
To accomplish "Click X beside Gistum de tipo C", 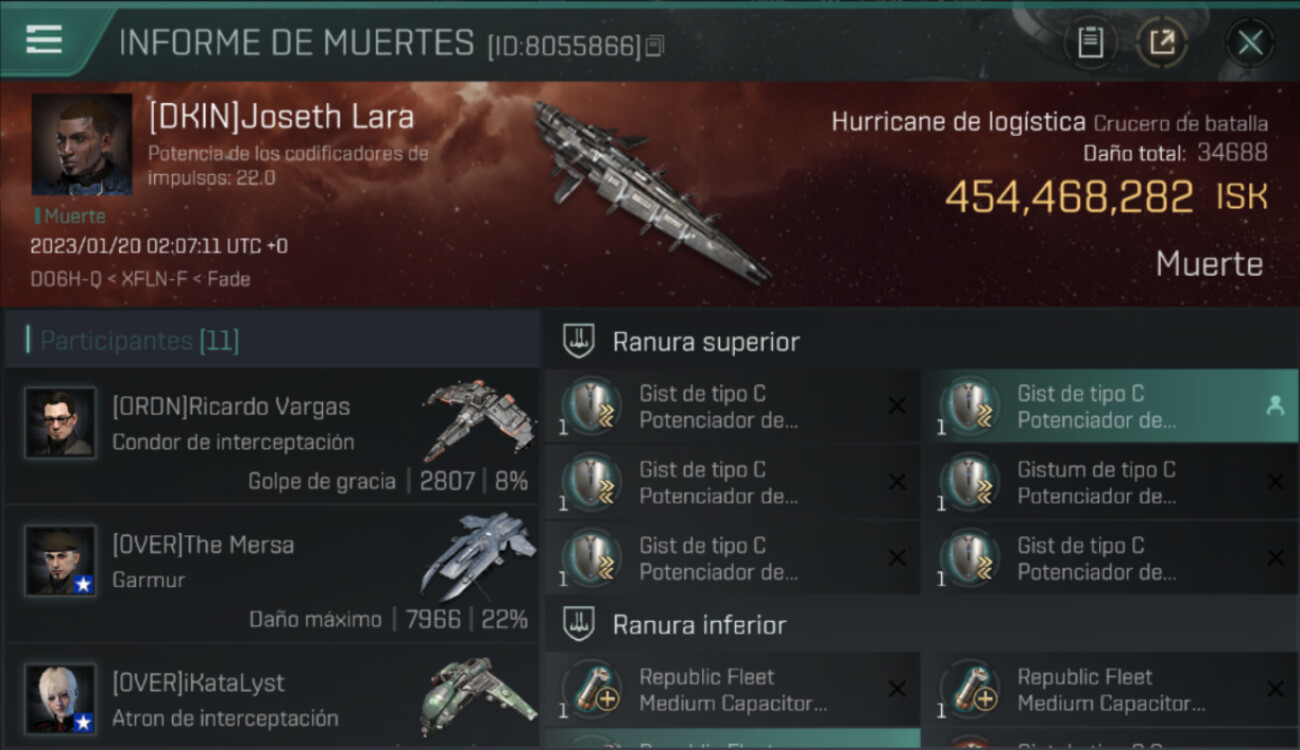I will point(1275,482).
